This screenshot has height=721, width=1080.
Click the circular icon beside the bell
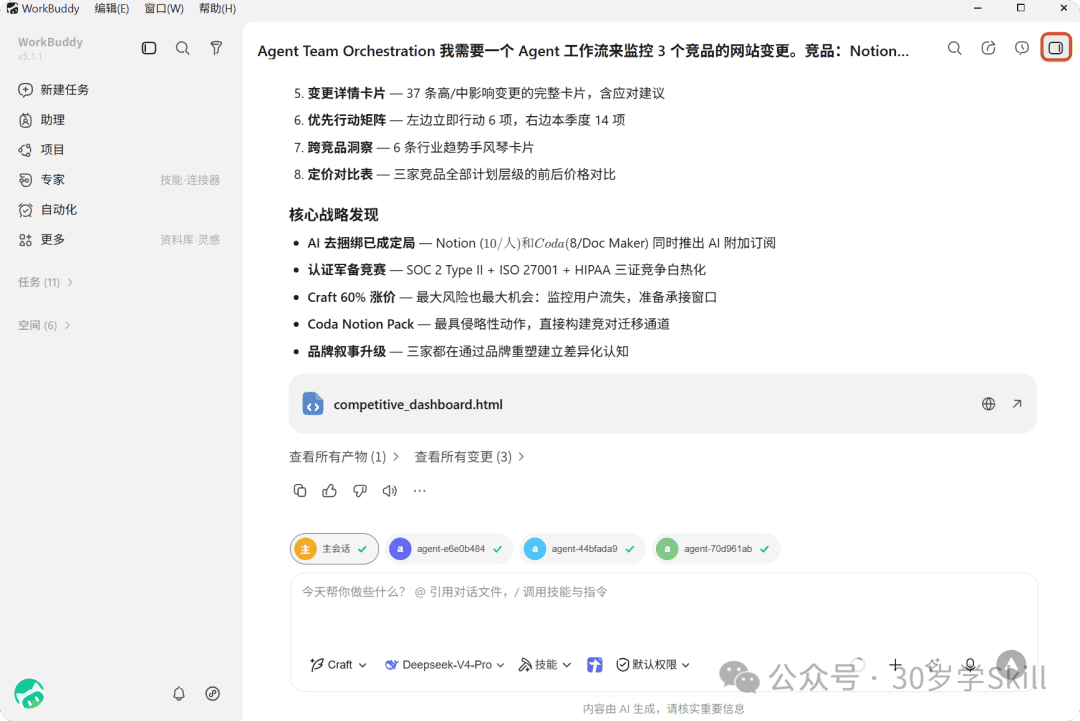pos(213,693)
